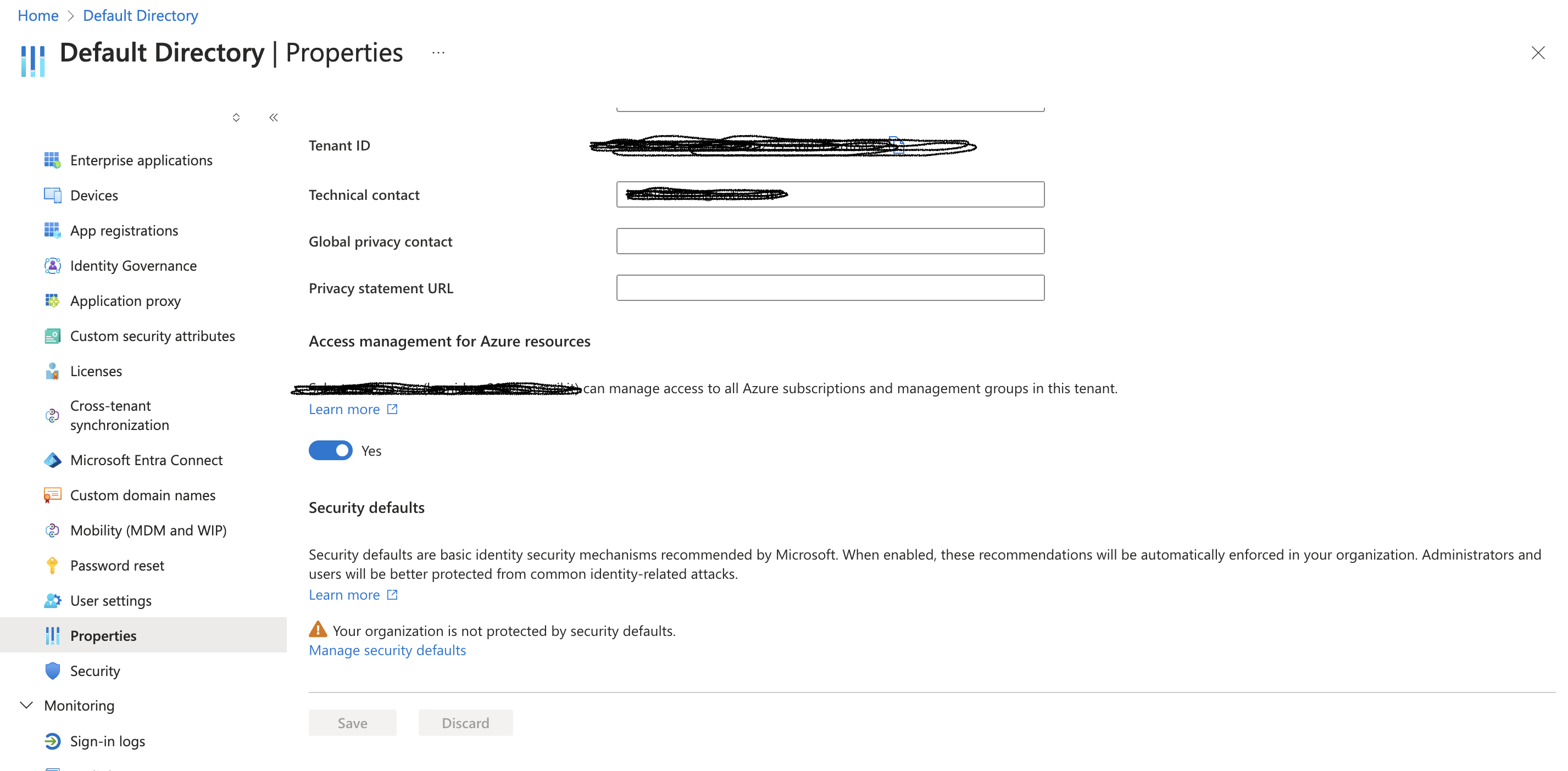Collapse the Monitoring section chevron
This screenshot has height=771, width=1568.
(x=26, y=705)
